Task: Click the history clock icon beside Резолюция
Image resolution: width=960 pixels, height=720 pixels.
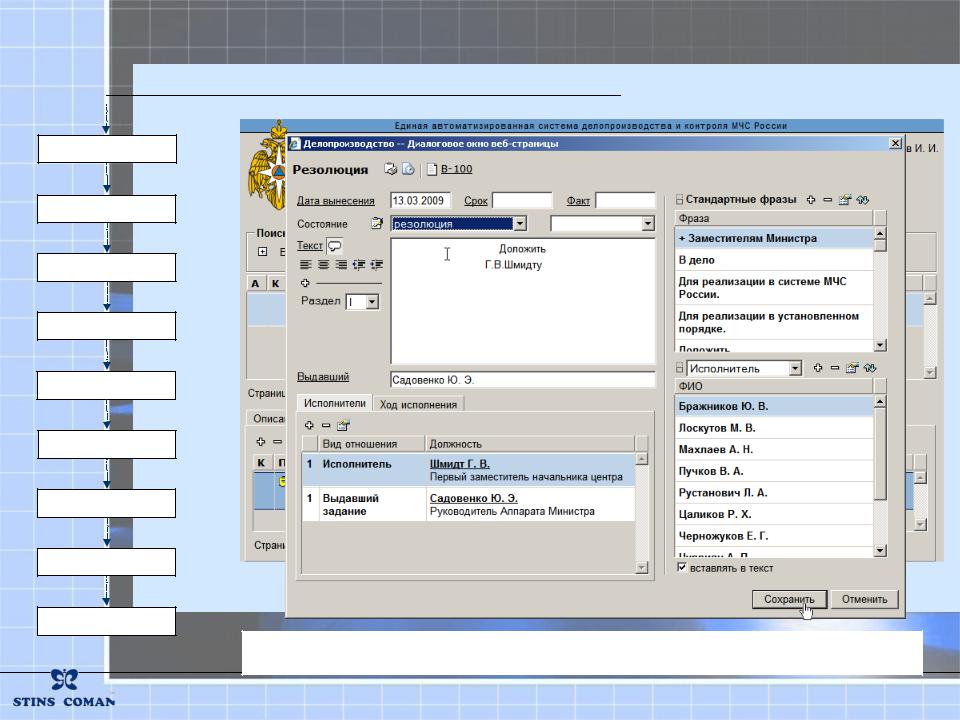Action: [x=408, y=169]
